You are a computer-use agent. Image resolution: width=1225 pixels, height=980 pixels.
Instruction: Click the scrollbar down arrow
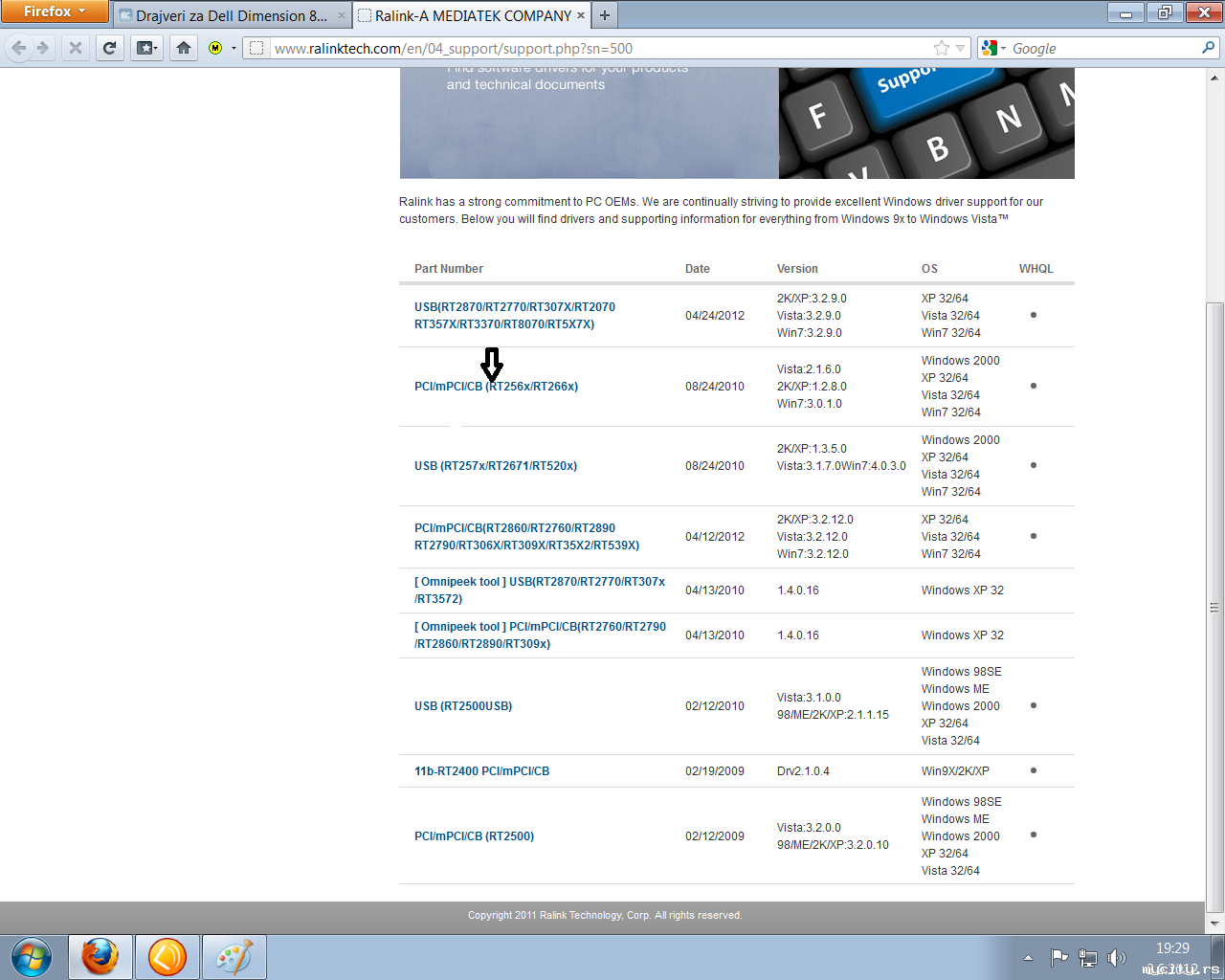click(1214, 924)
